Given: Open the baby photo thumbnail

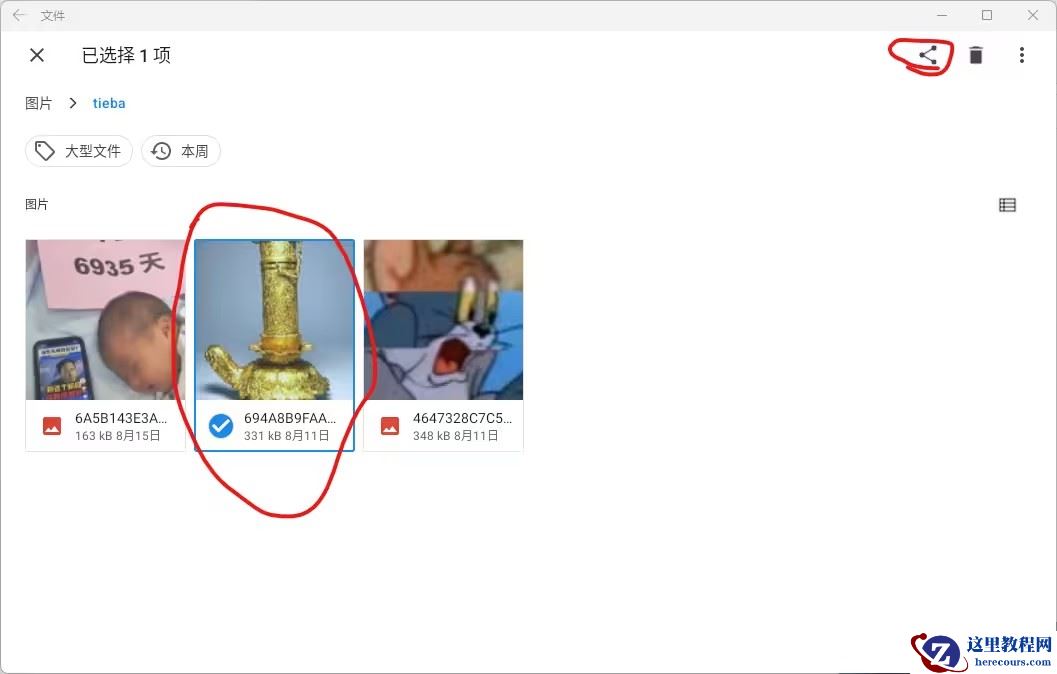Looking at the screenshot, I should pos(105,320).
